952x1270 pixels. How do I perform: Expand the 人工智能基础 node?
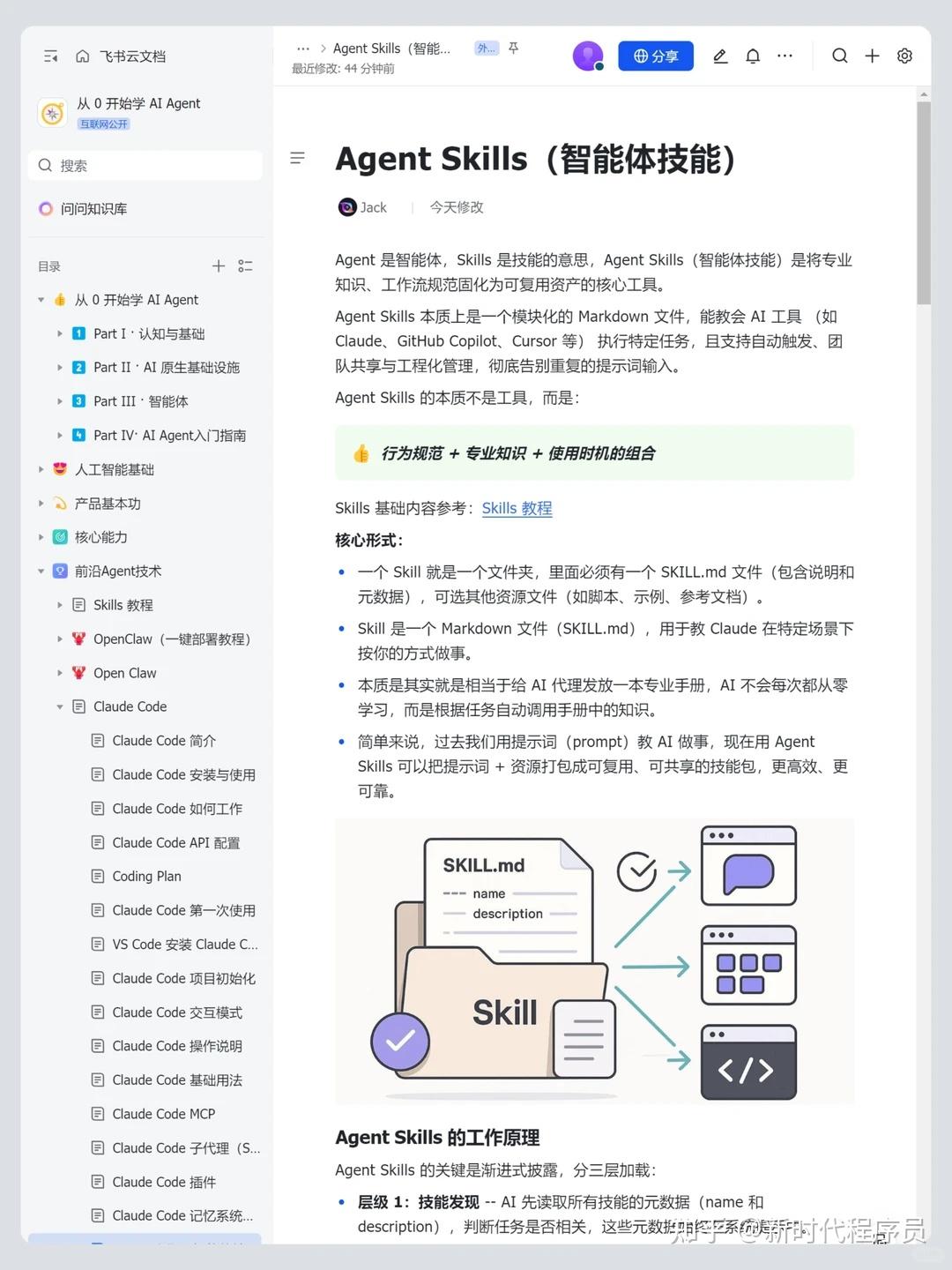pos(41,469)
